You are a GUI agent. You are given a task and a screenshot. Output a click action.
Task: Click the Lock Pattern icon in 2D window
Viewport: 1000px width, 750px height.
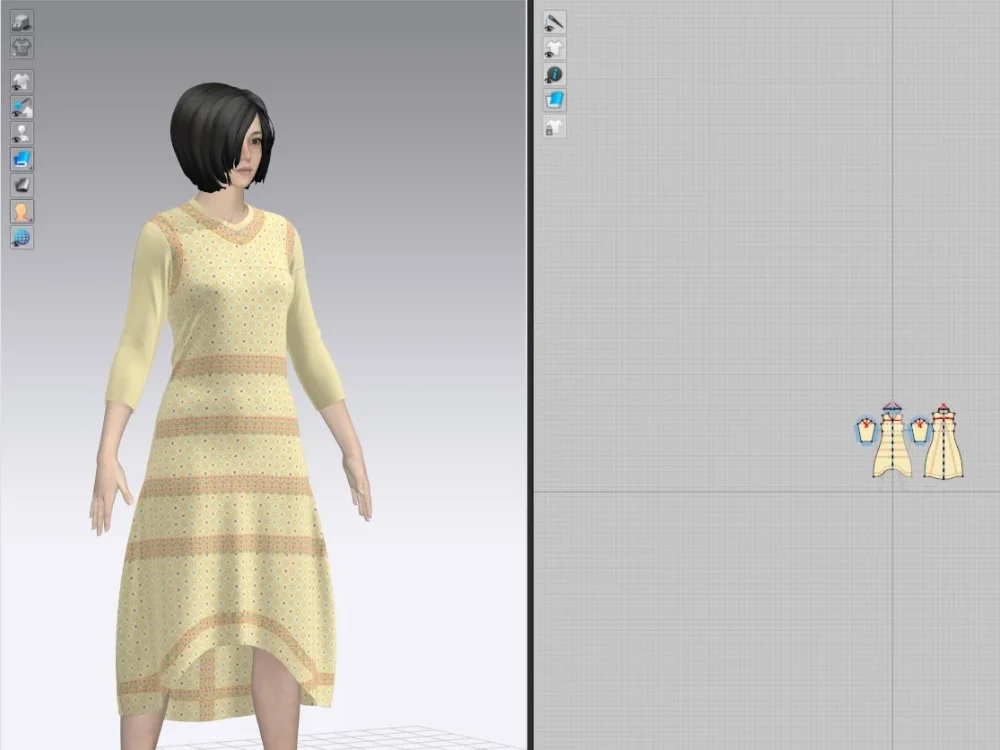[555, 127]
